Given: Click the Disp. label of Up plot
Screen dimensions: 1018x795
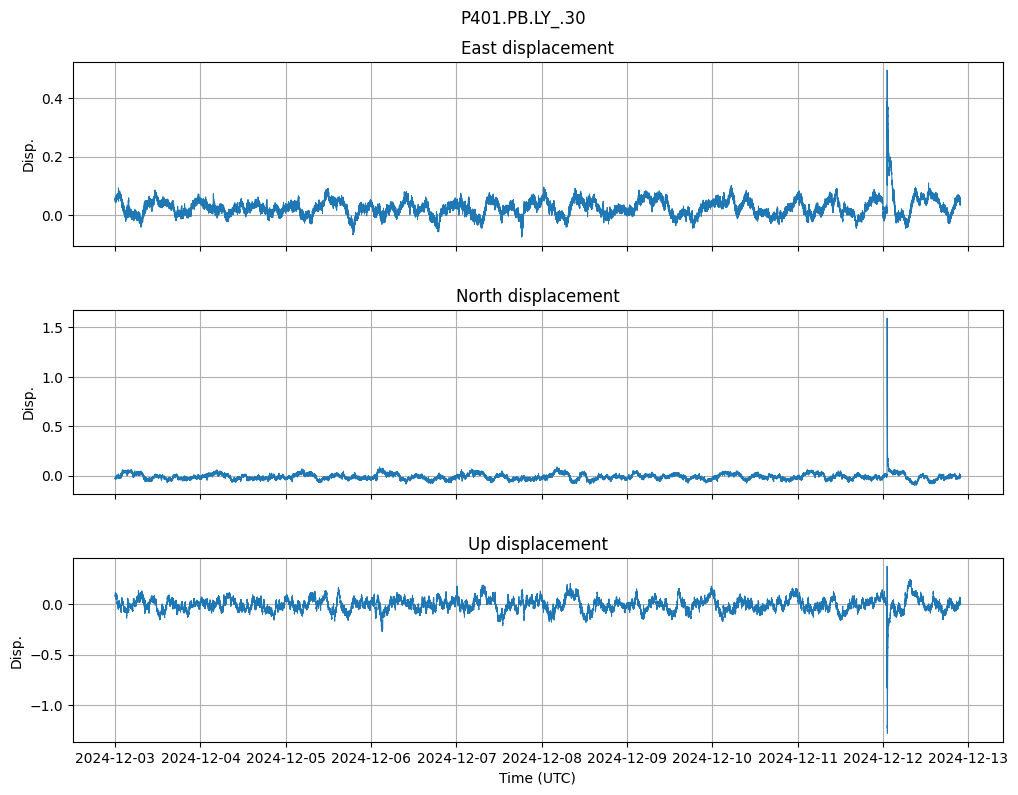Looking at the screenshot, I should click(x=17, y=650).
